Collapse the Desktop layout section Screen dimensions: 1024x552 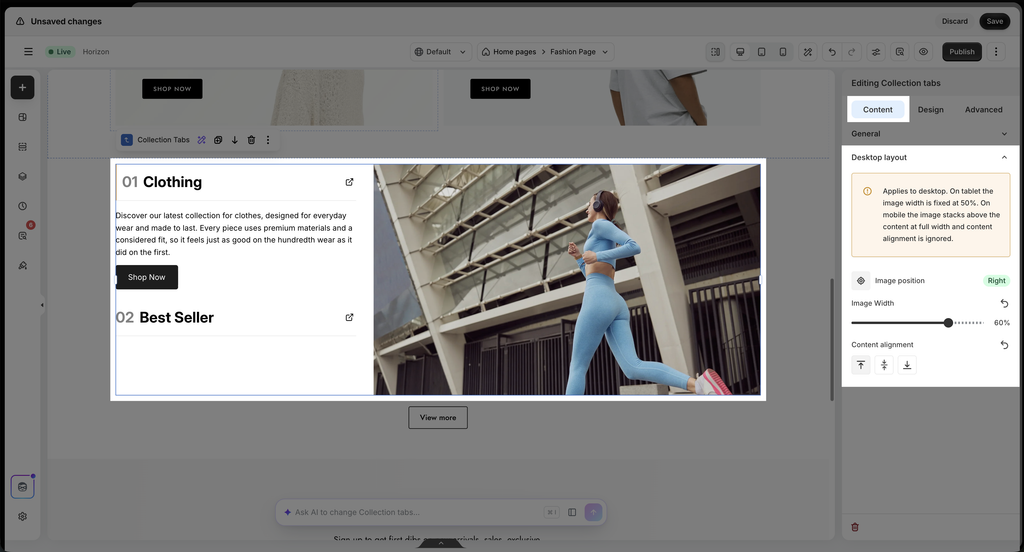[x=931, y=157]
